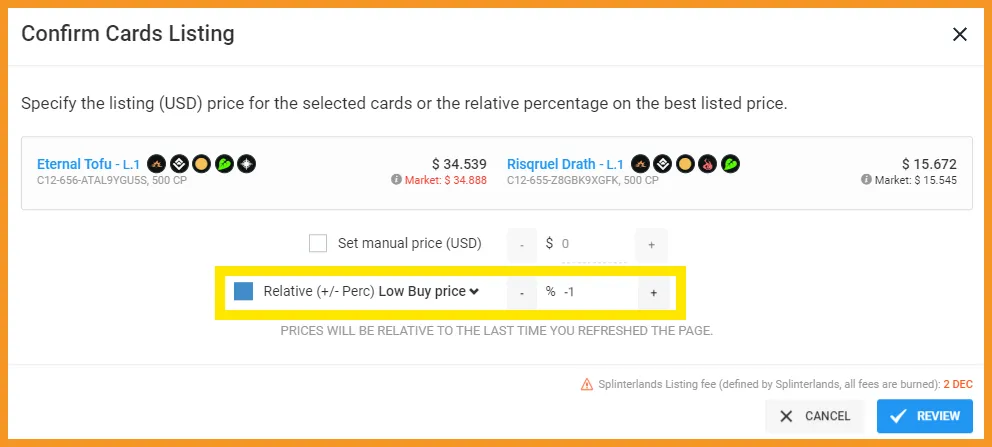The height and width of the screenshot is (447, 992).
Task: Increase the relative percentage with plus
Action: [x=654, y=293]
